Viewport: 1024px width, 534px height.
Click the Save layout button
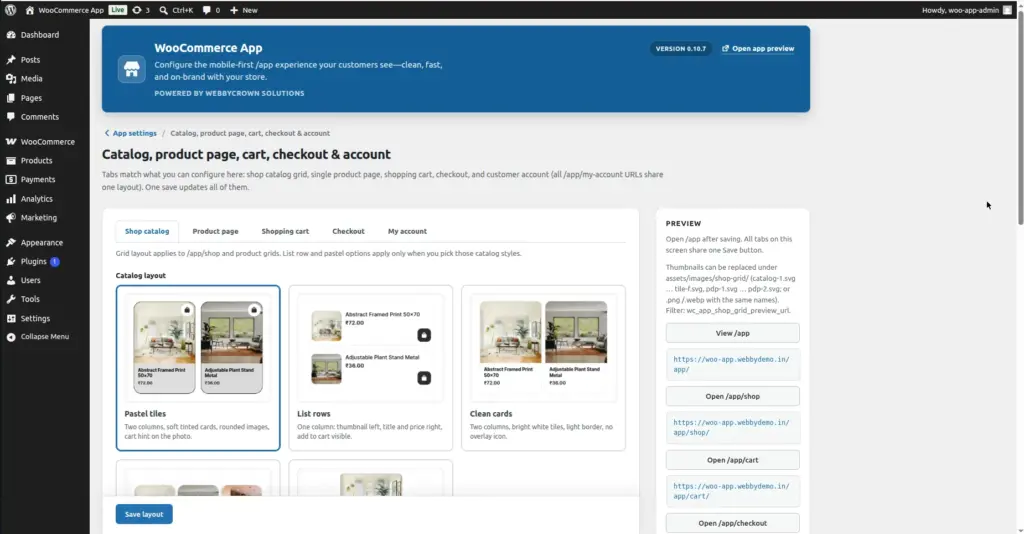pyautogui.click(x=144, y=514)
